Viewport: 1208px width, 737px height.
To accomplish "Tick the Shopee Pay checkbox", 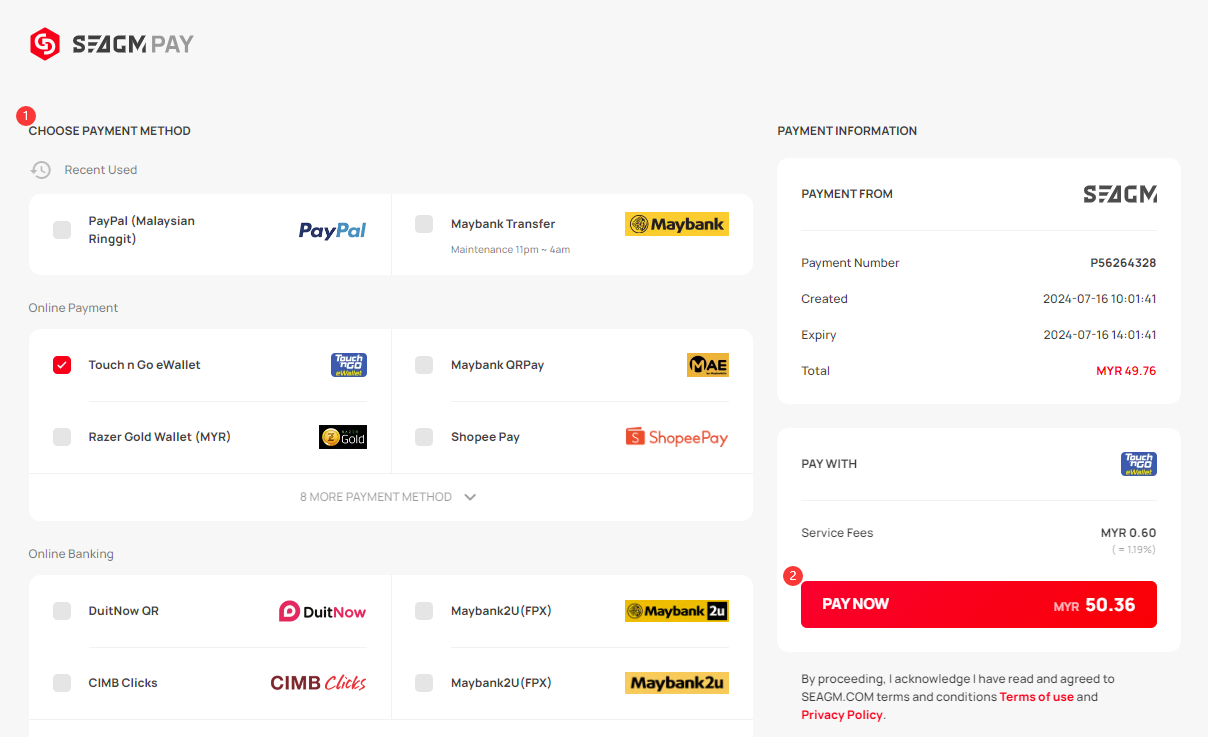I will click(x=424, y=437).
